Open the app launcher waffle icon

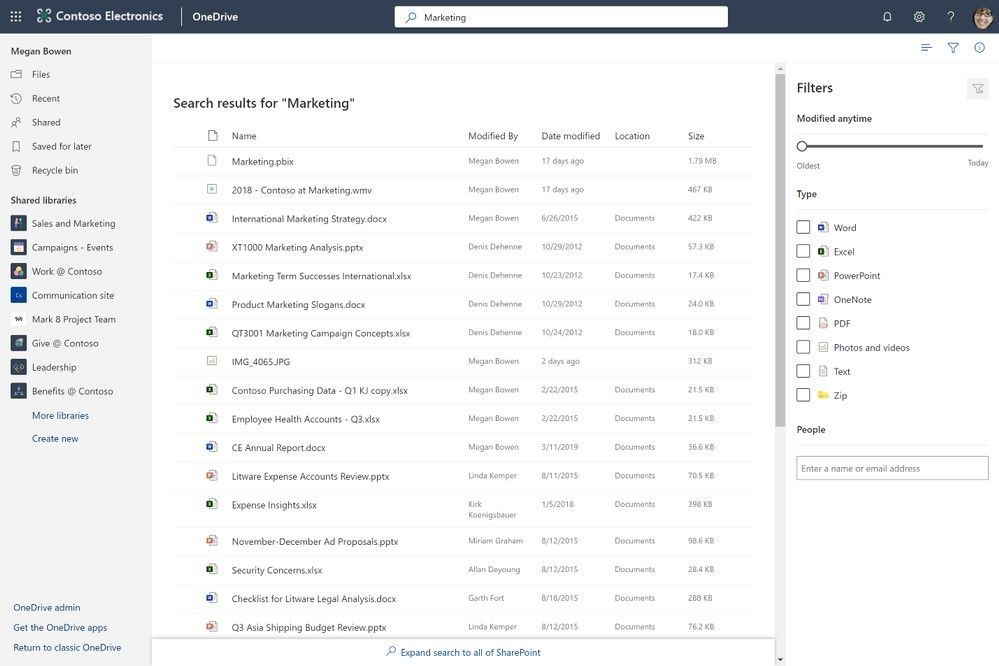pos(16,17)
